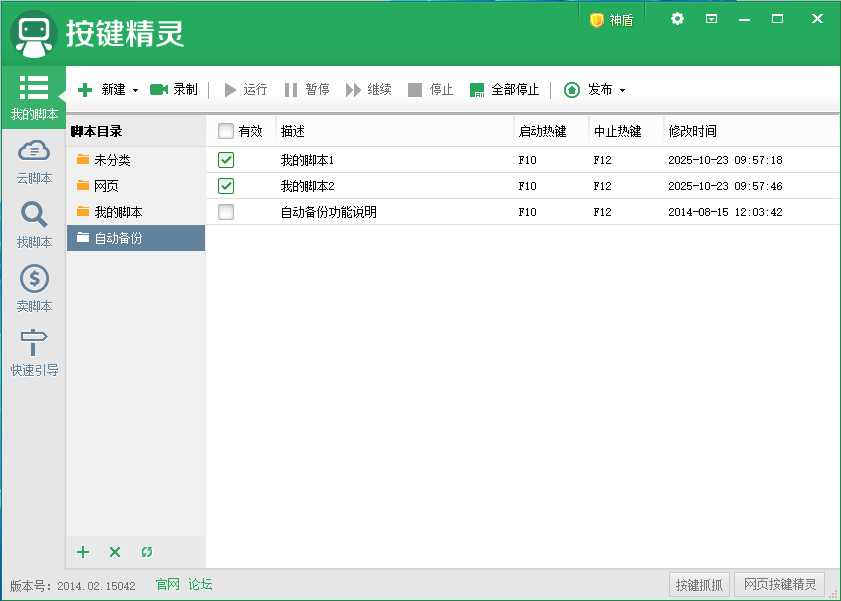841x601 pixels.
Task: Open settings via the gear icon
Action: pyautogui.click(x=678, y=18)
